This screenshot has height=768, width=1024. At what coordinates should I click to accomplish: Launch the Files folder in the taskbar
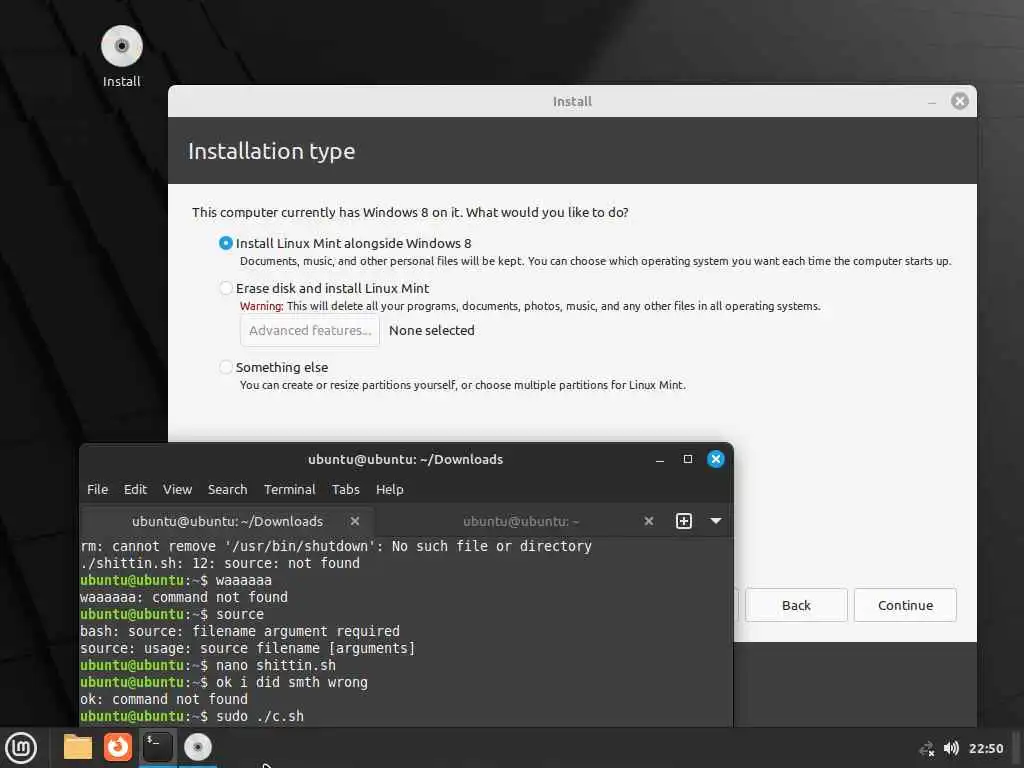[x=78, y=747]
